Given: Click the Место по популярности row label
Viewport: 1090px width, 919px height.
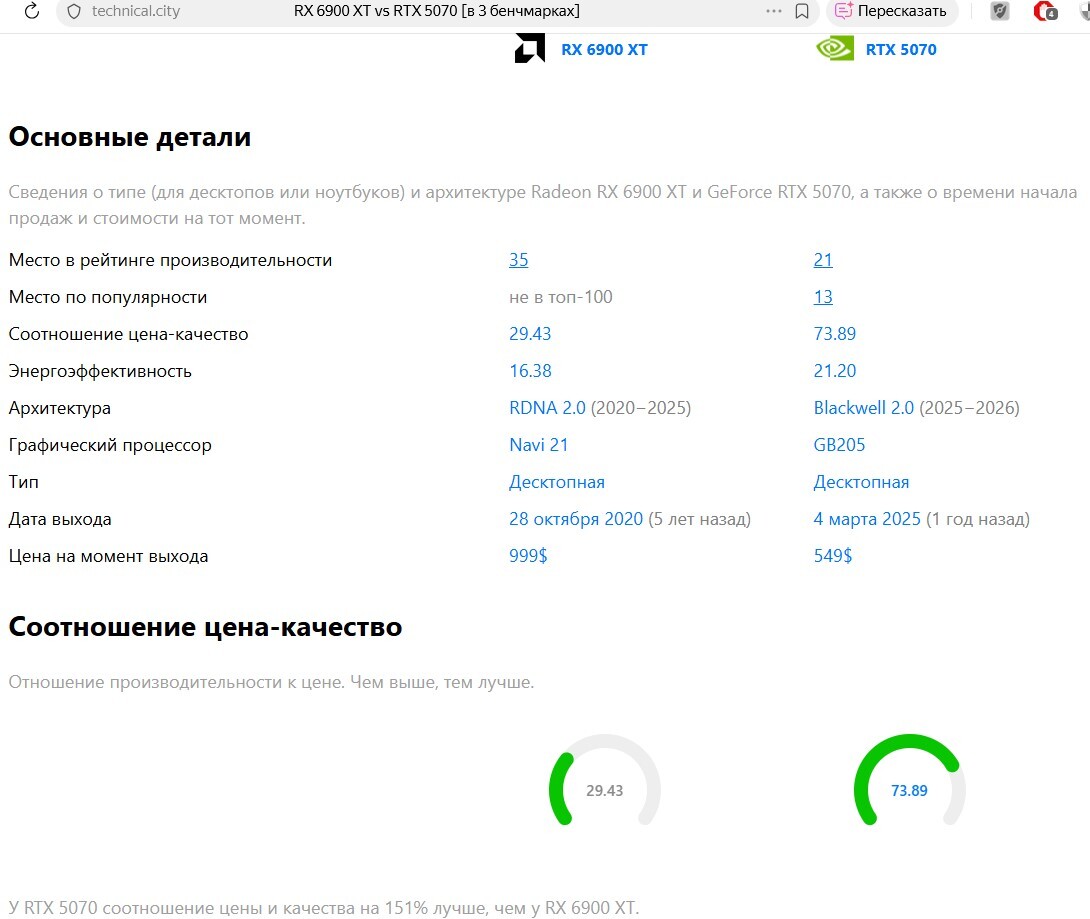Looking at the screenshot, I should click(108, 297).
